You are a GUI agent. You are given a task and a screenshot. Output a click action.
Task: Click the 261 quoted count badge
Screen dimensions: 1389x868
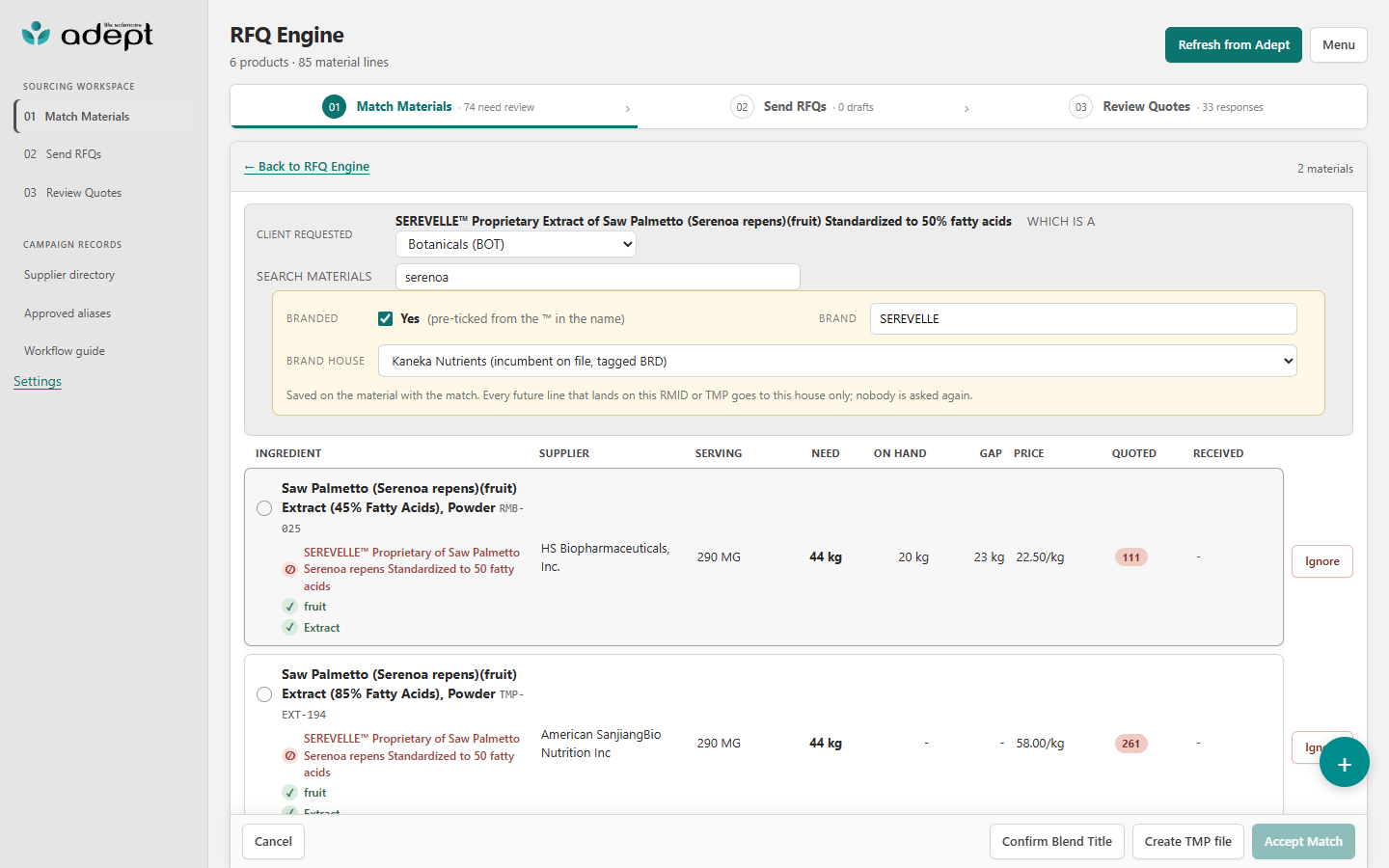pos(1131,744)
